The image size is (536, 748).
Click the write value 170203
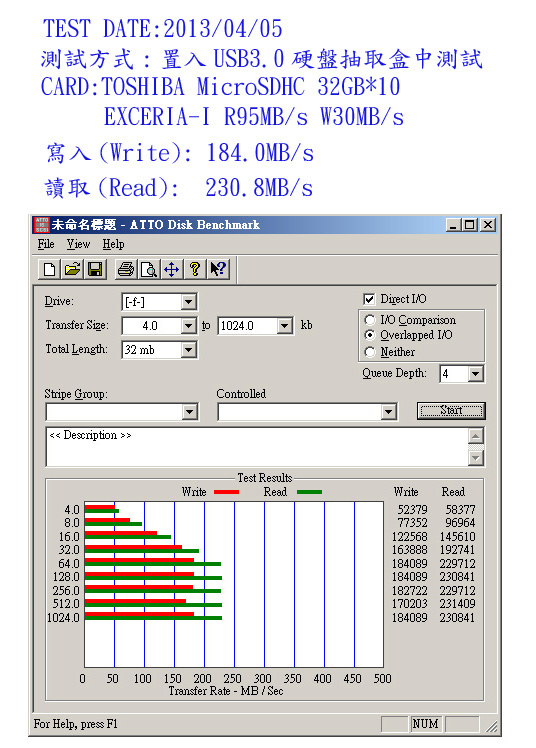pos(410,604)
